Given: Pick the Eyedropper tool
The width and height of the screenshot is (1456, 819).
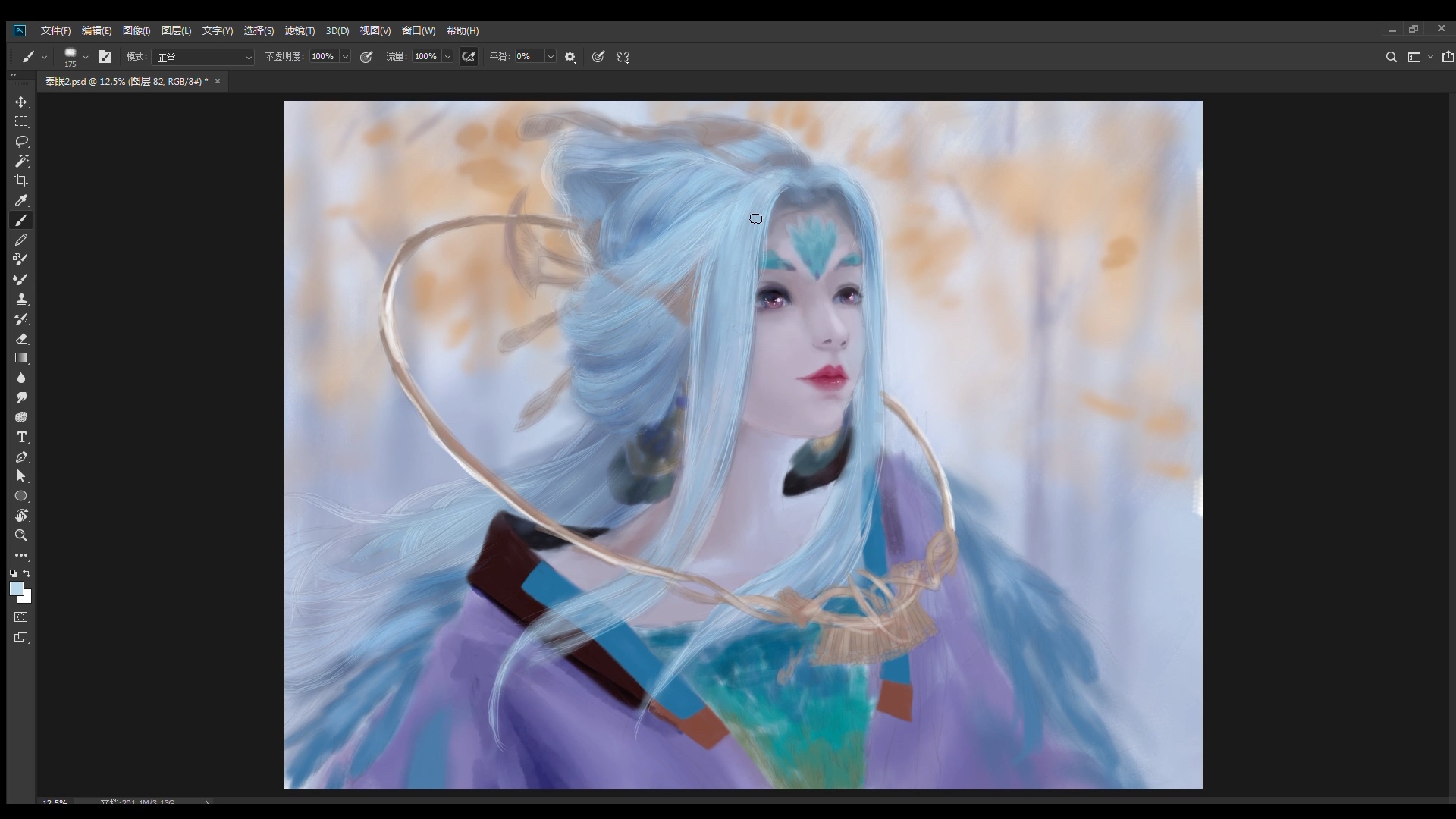Looking at the screenshot, I should [x=21, y=201].
